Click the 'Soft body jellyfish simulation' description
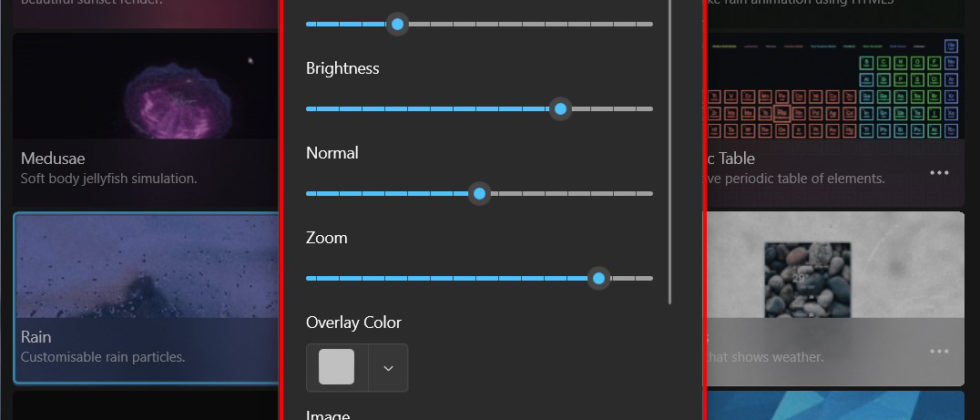Screen dimensions: 980x420 [x=108, y=179]
